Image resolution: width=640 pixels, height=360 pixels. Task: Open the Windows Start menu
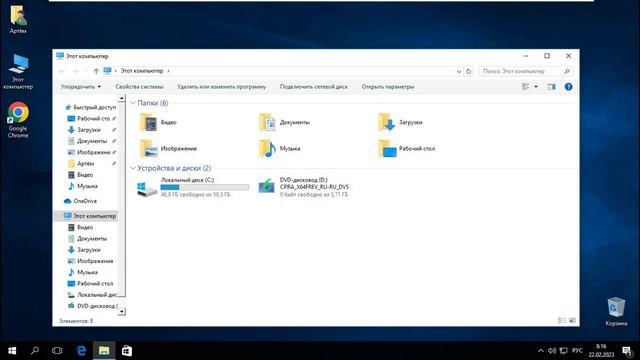pos(12,351)
